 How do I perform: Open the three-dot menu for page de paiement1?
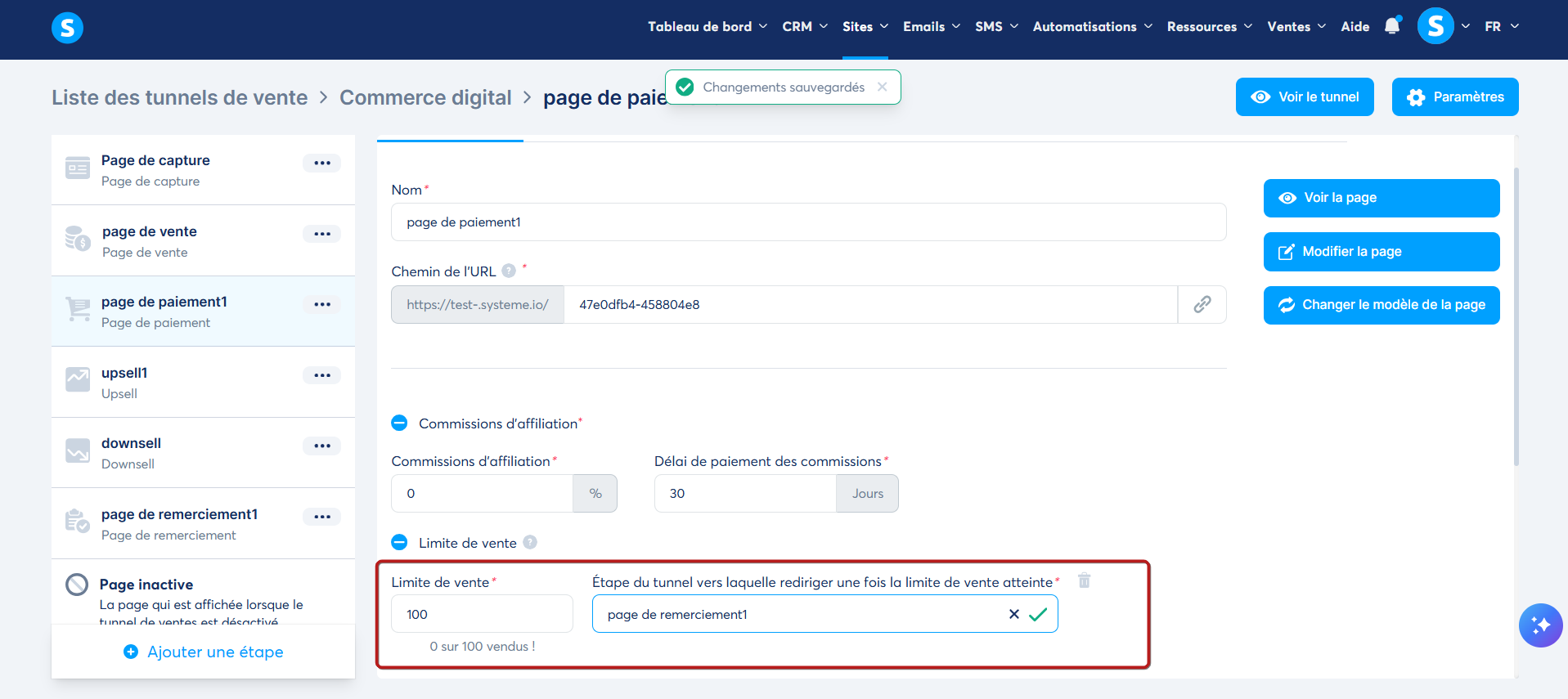coord(322,304)
